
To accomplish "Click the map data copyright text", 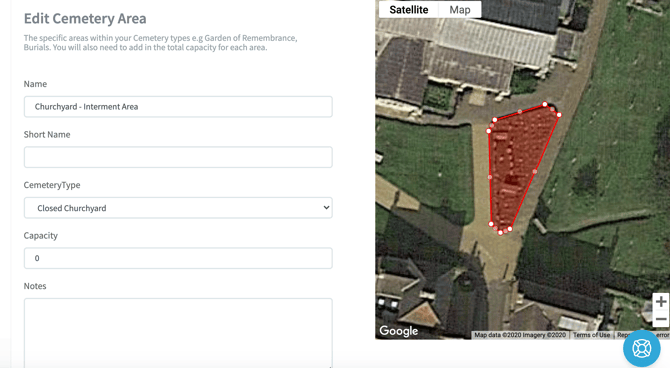I will (x=520, y=335).
